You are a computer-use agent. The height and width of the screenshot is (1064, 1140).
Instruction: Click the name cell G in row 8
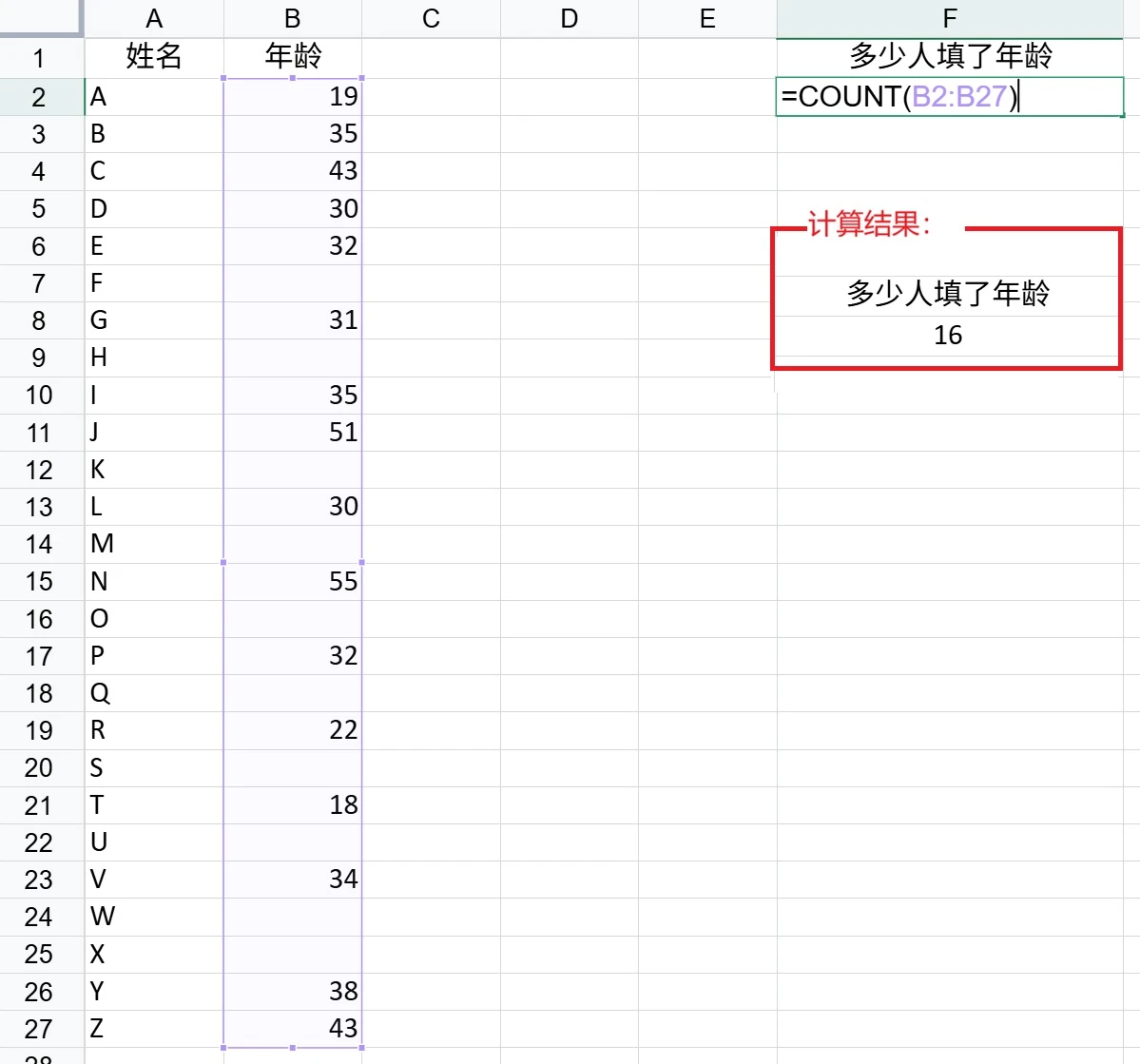[154, 320]
